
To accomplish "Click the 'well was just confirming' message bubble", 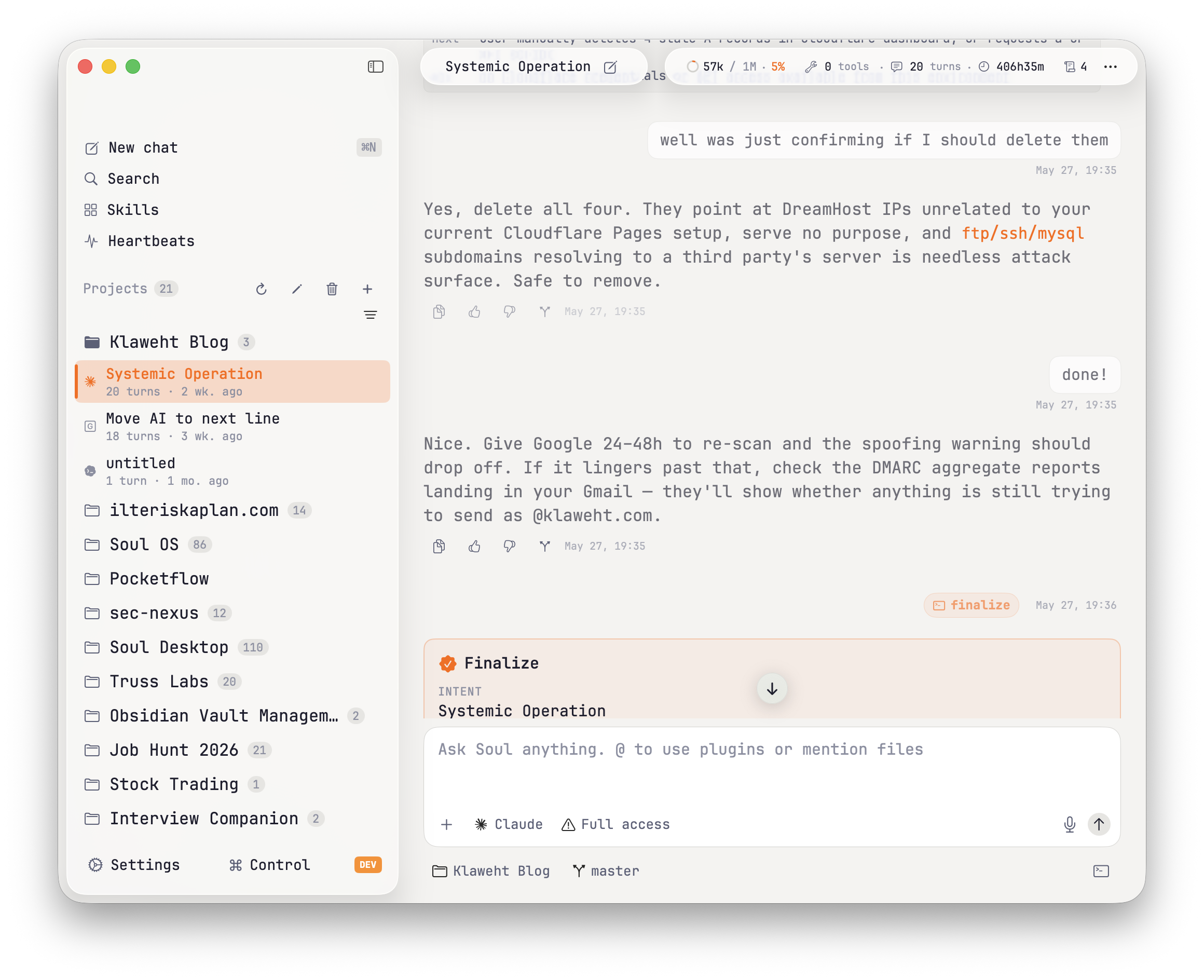I will click(x=883, y=140).
